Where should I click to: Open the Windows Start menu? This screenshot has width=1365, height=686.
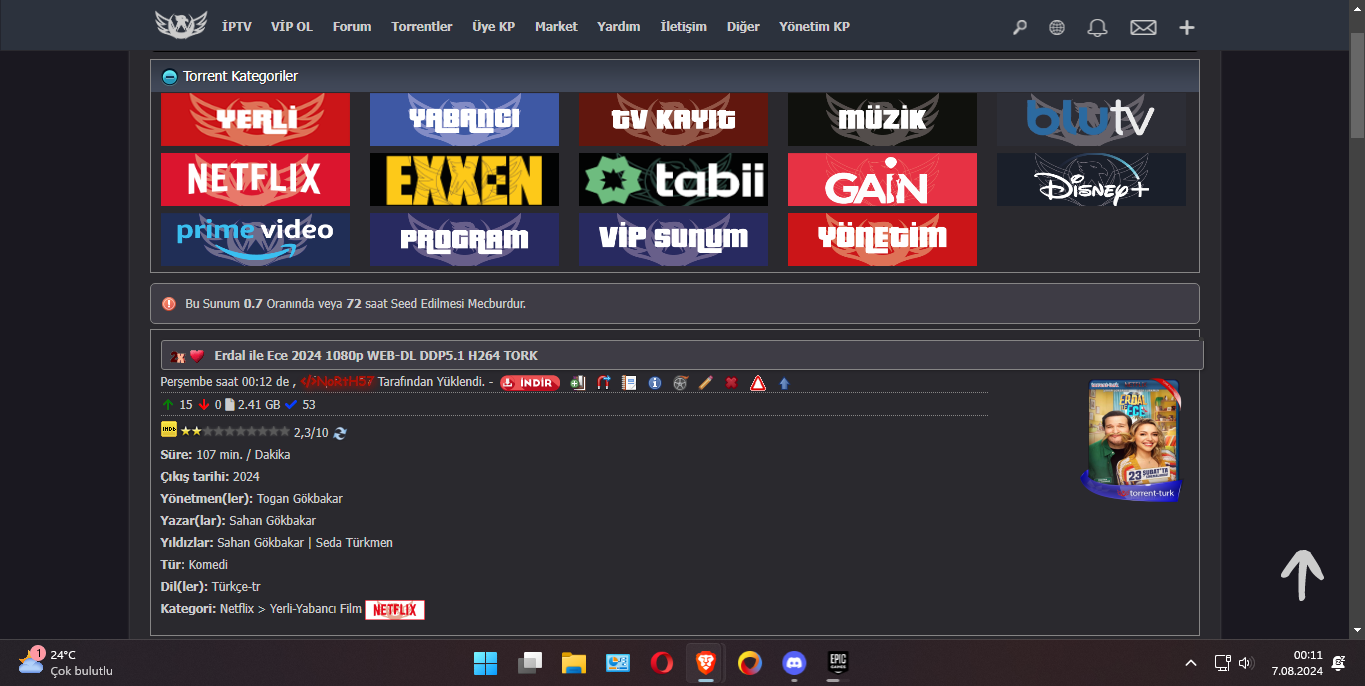coord(485,663)
